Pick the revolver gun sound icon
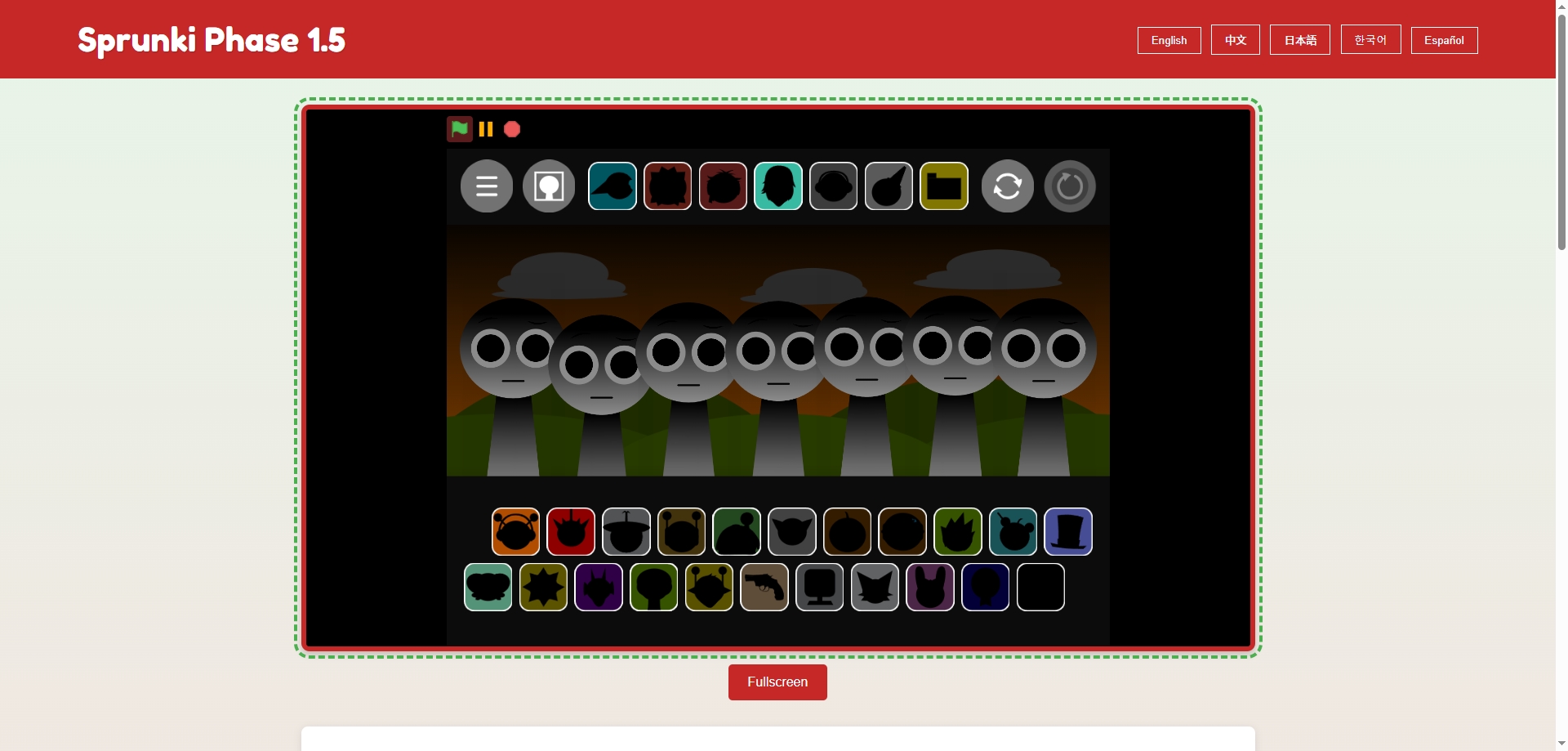Screen dimensions: 1568x751 tap(764, 587)
